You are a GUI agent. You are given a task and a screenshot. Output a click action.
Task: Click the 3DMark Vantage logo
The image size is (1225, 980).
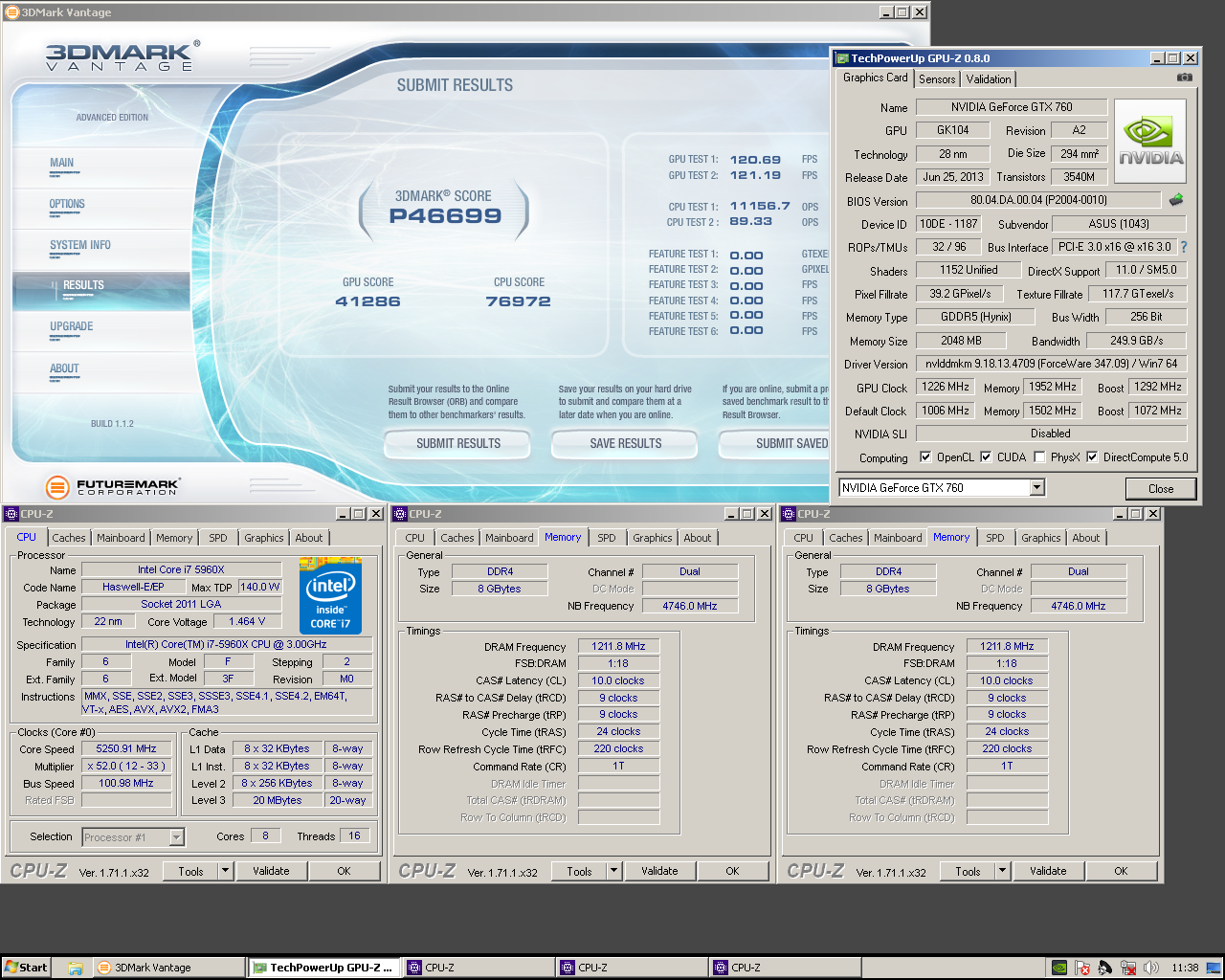tap(122, 56)
